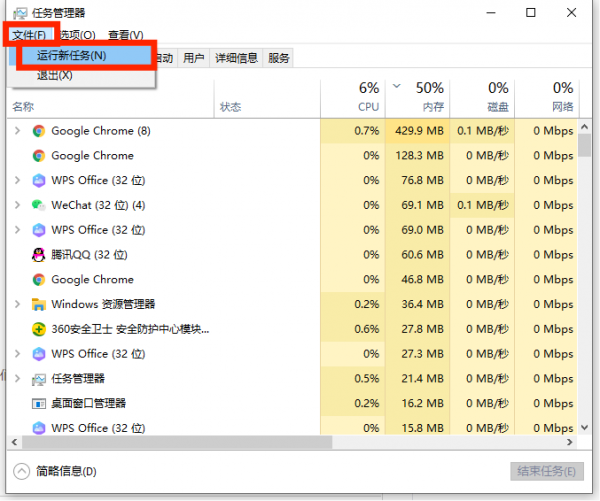The width and height of the screenshot is (600, 501).
Task: Click the Windows 资源管理器 folder icon
Action: tap(39, 305)
